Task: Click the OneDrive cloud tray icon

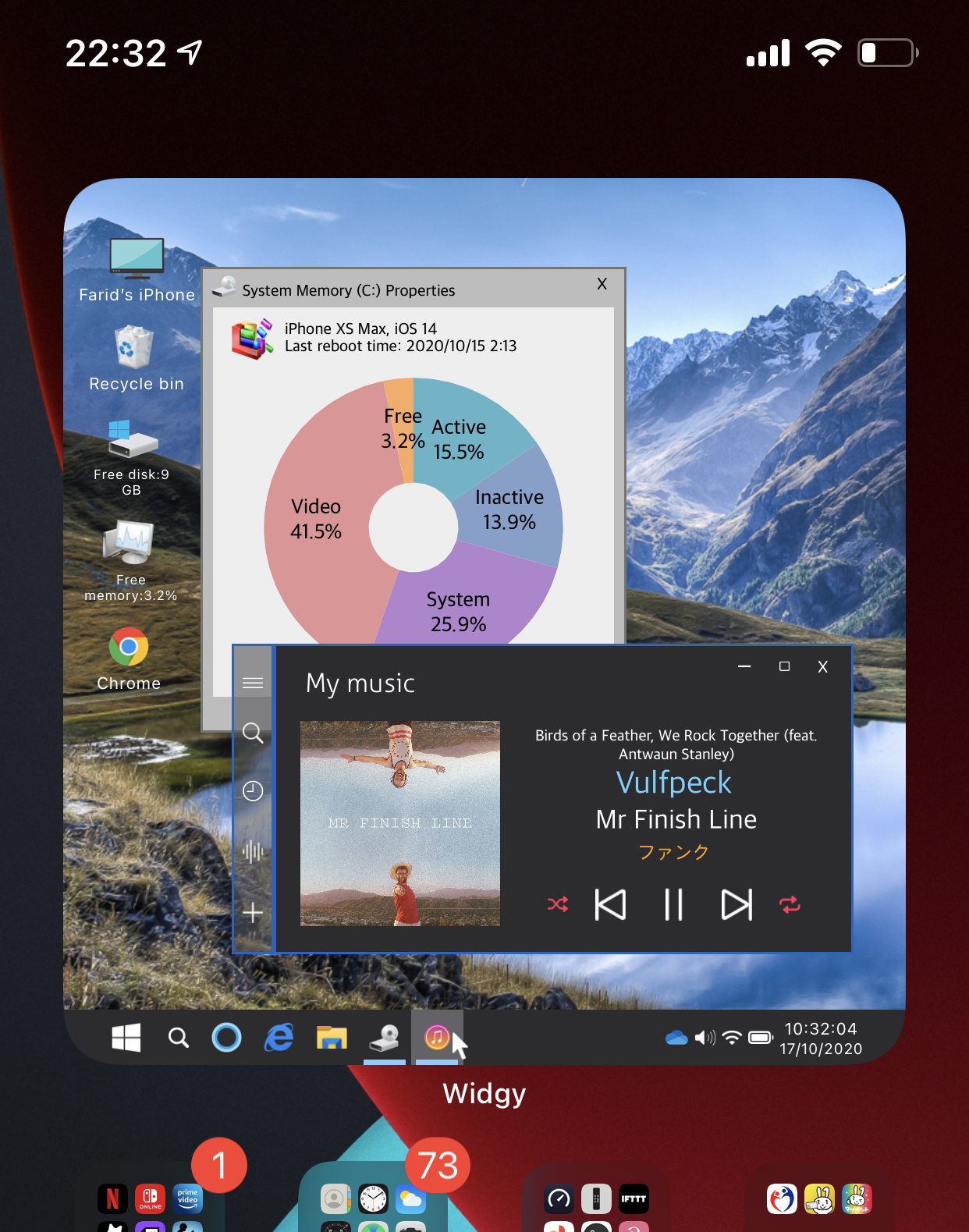Action: coord(676,1038)
